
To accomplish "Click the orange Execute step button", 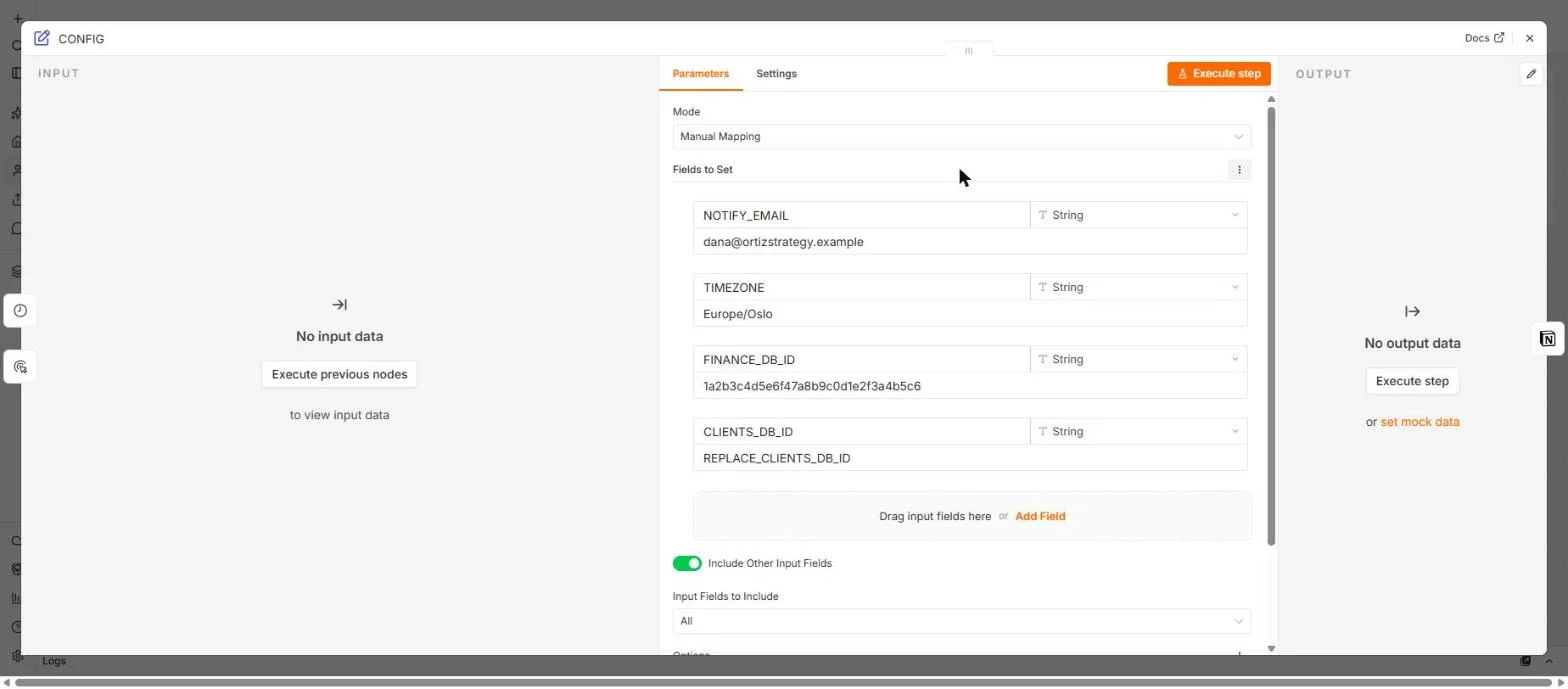I will (1218, 74).
